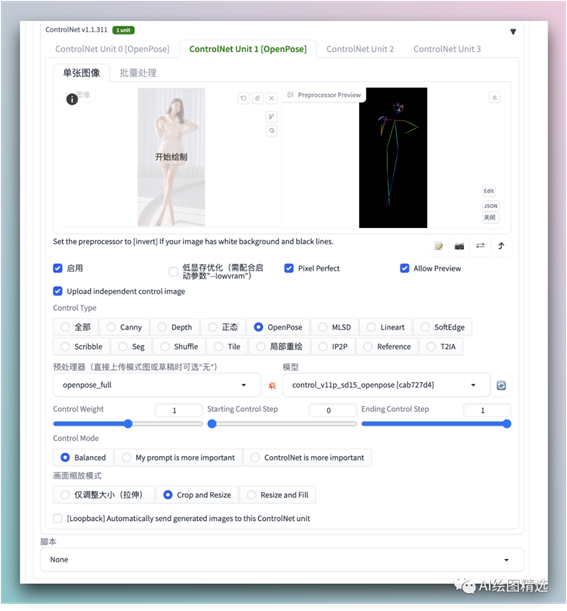Download the preprocessor preview image
The width and height of the screenshot is (567, 611).
pos(495,97)
